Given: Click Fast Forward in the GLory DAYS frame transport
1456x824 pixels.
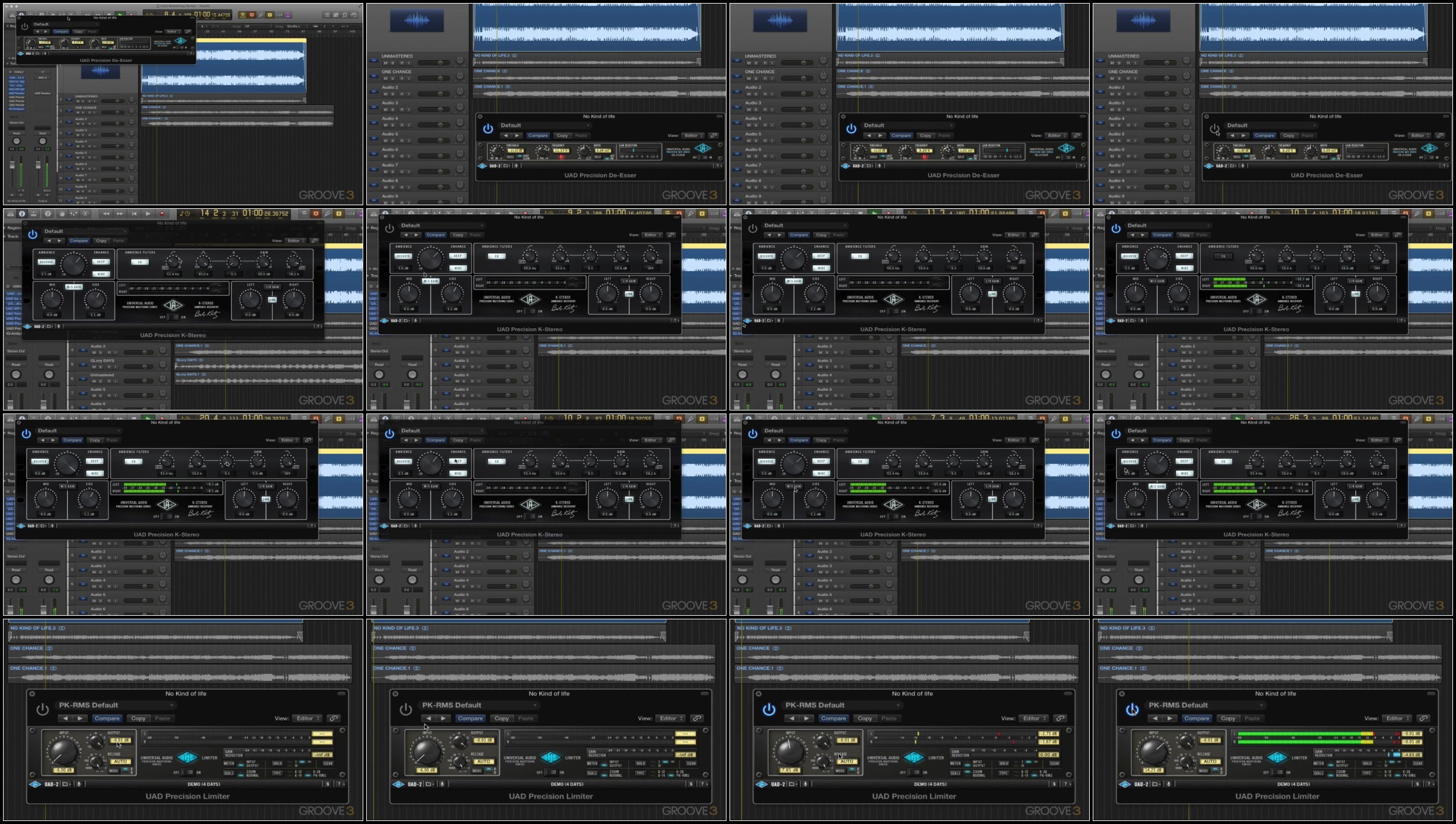Looking at the screenshot, I should click(120, 214).
